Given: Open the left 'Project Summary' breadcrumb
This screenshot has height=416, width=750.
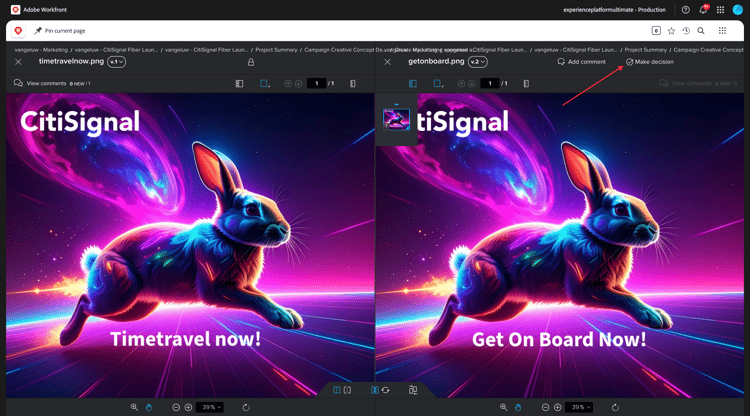Looking at the screenshot, I should point(276,50).
